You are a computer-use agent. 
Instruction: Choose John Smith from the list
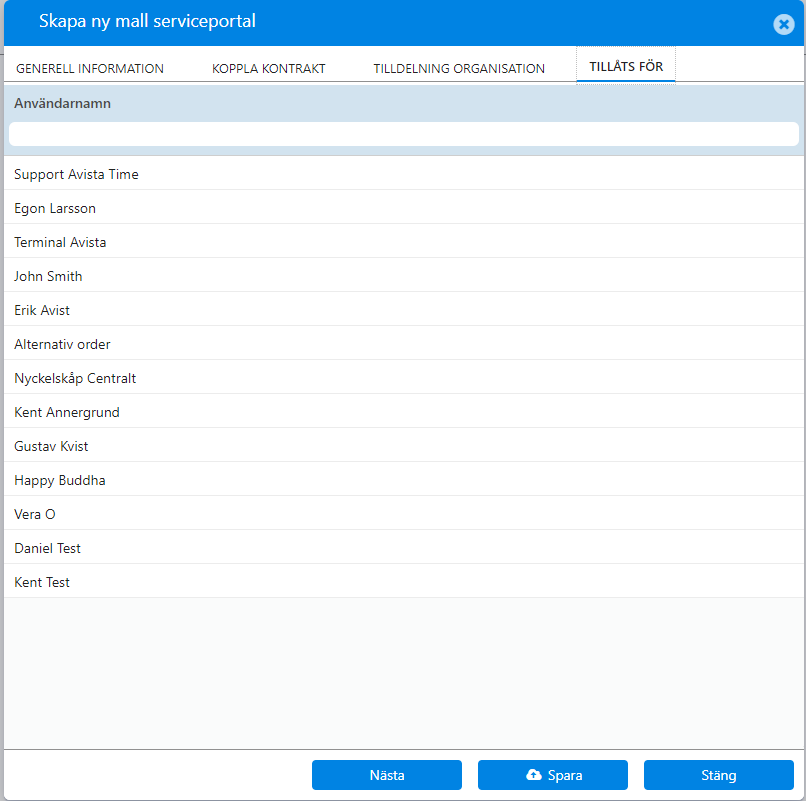404,276
